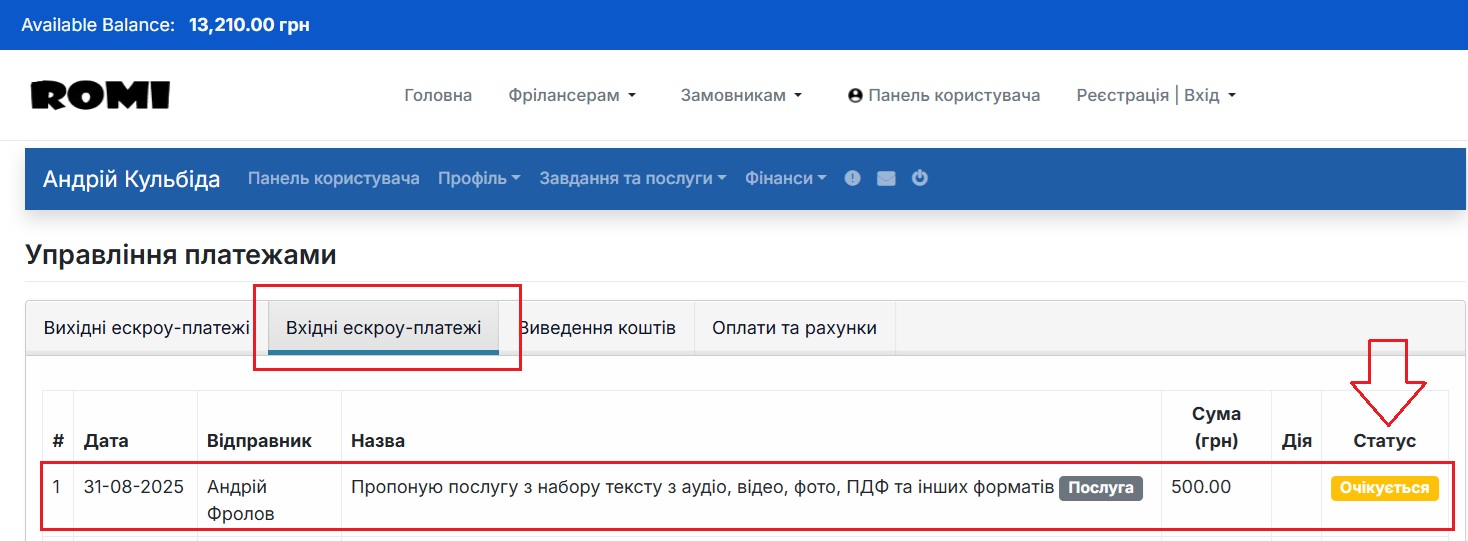Click the Управління платежами heading
1468x541 pixels.
(181, 255)
